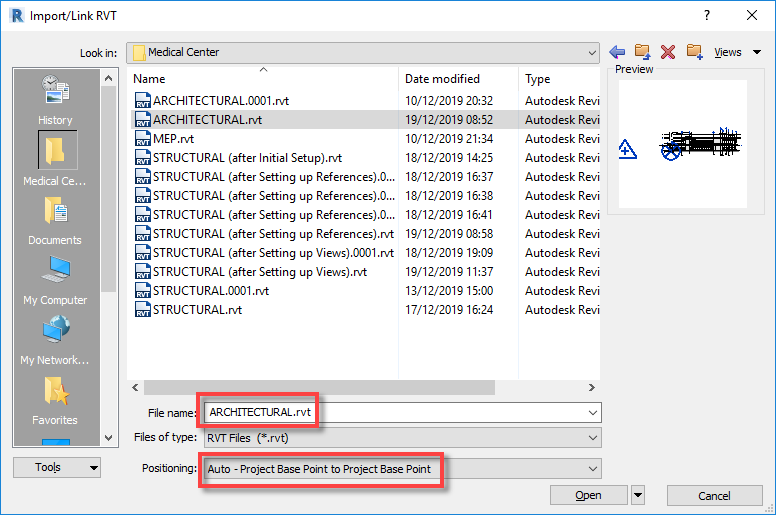The width and height of the screenshot is (776, 515).
Task: Select file ARCHITECTURAL.0001.rvt
Action: coord(221,101)
